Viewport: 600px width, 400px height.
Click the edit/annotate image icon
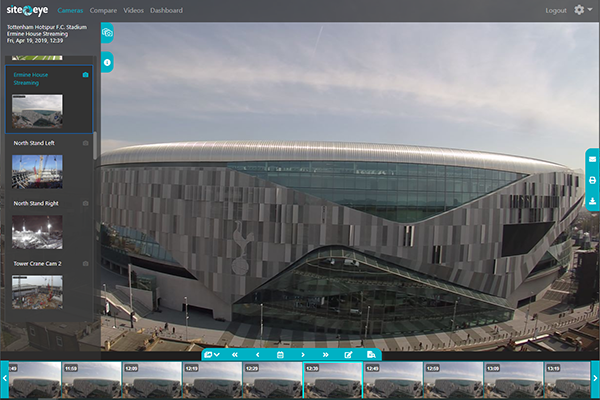tap(348, 355)
